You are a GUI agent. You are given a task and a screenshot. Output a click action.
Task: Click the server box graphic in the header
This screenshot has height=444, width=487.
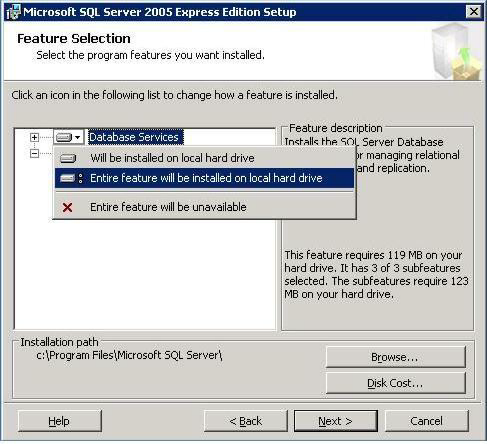(x=457, y=51)
